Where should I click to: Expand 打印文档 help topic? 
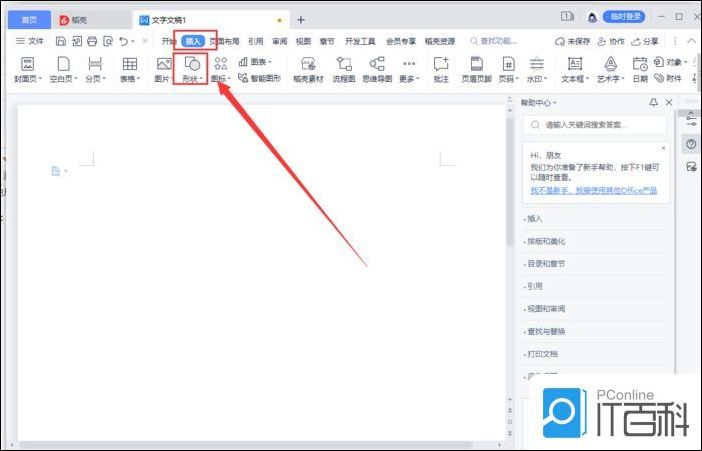(x=541, y=354)
